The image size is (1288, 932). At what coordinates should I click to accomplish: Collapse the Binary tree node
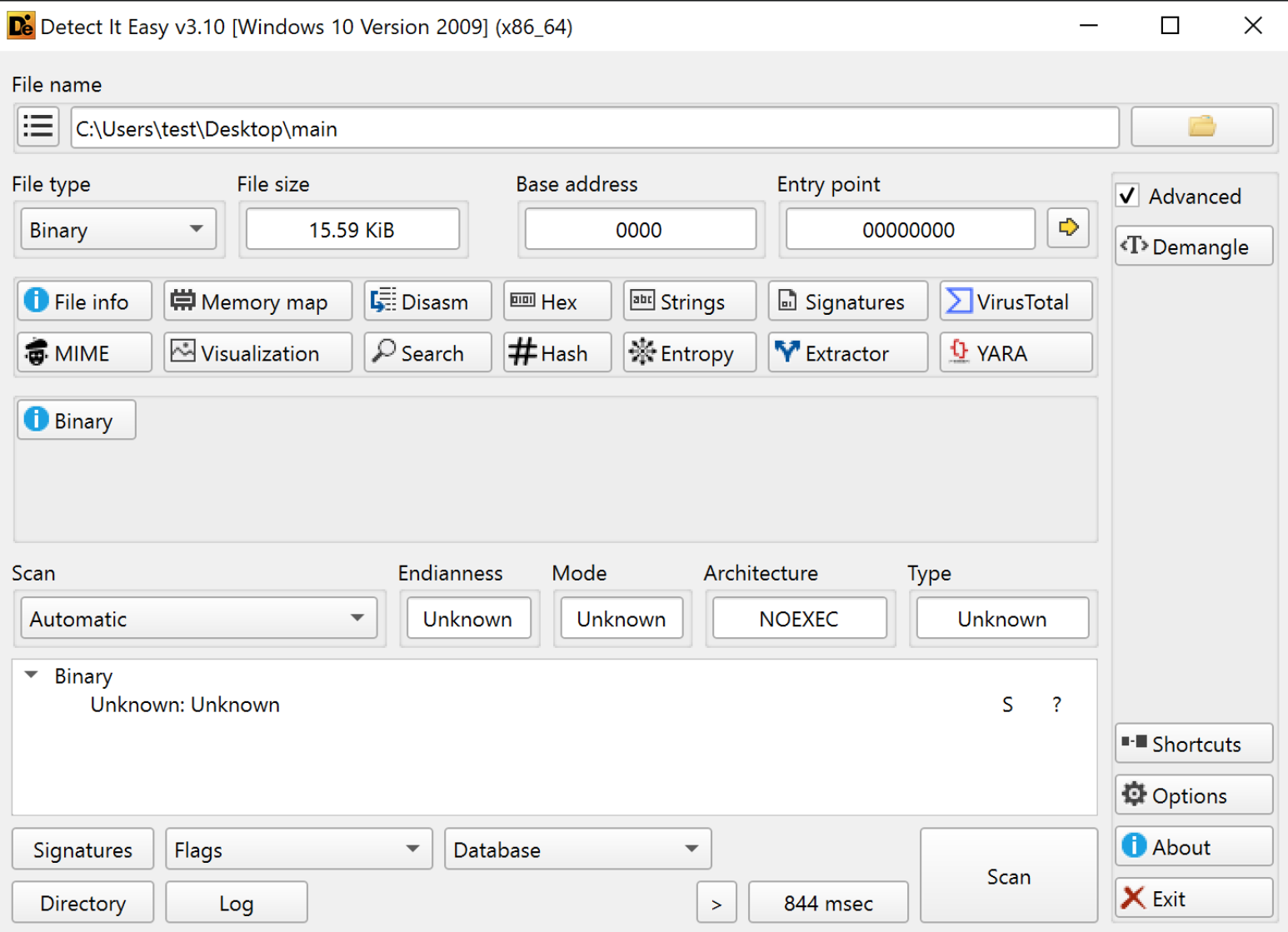[x=32, y=675]
